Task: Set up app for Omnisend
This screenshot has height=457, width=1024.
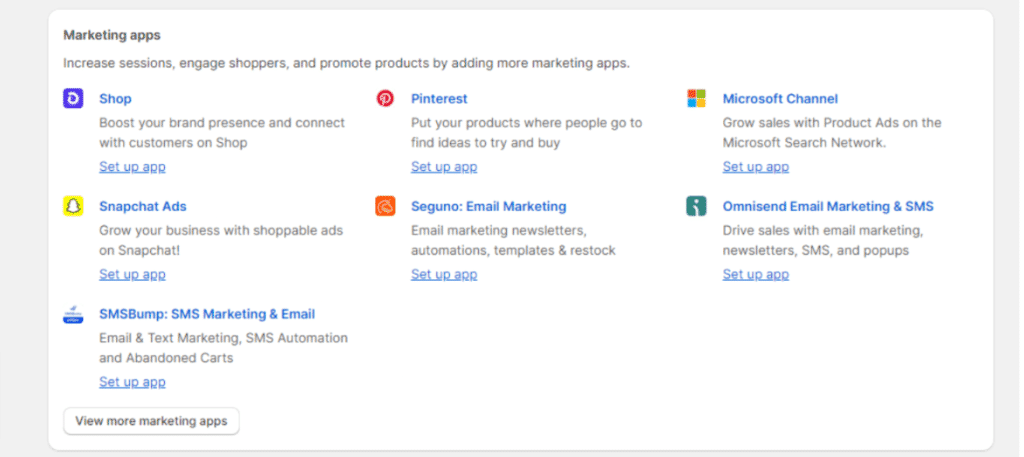Action: 755,274
